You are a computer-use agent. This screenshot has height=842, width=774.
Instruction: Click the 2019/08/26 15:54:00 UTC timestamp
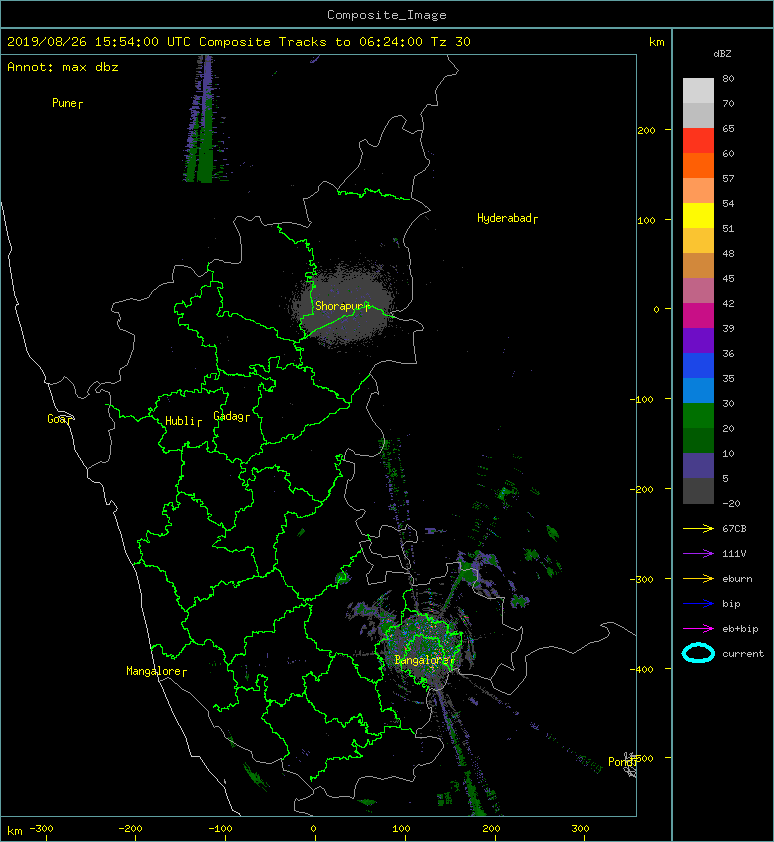click(99, 42)
